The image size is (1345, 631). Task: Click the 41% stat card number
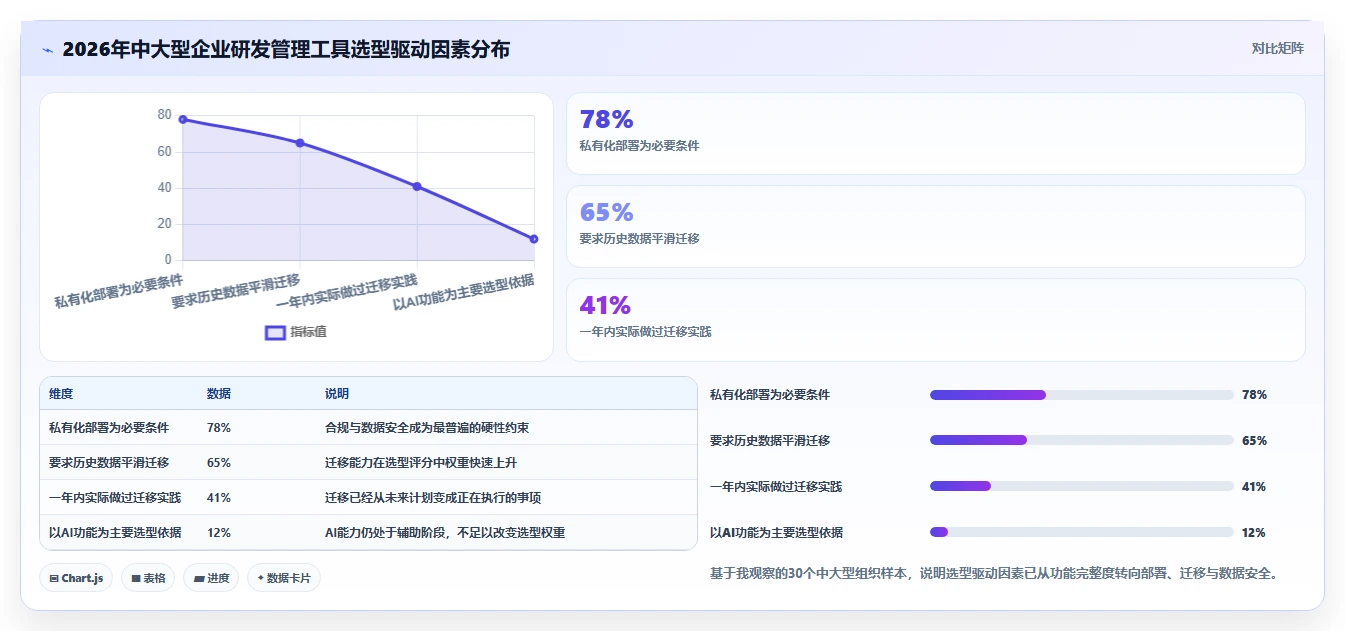(605, 305)
